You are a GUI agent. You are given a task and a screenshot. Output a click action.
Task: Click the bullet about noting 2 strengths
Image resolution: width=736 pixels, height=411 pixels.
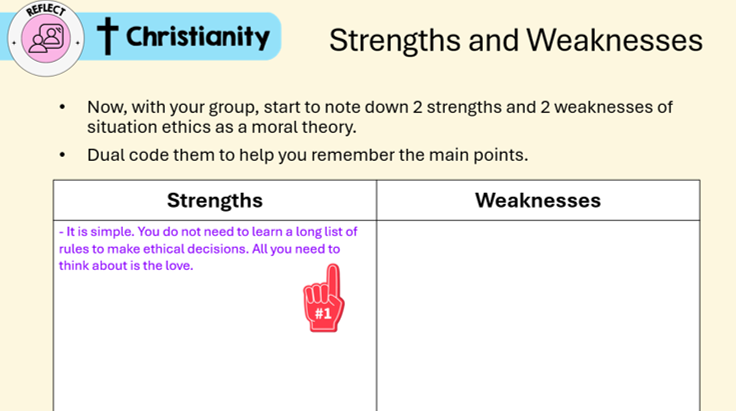(x=380, y=117)
